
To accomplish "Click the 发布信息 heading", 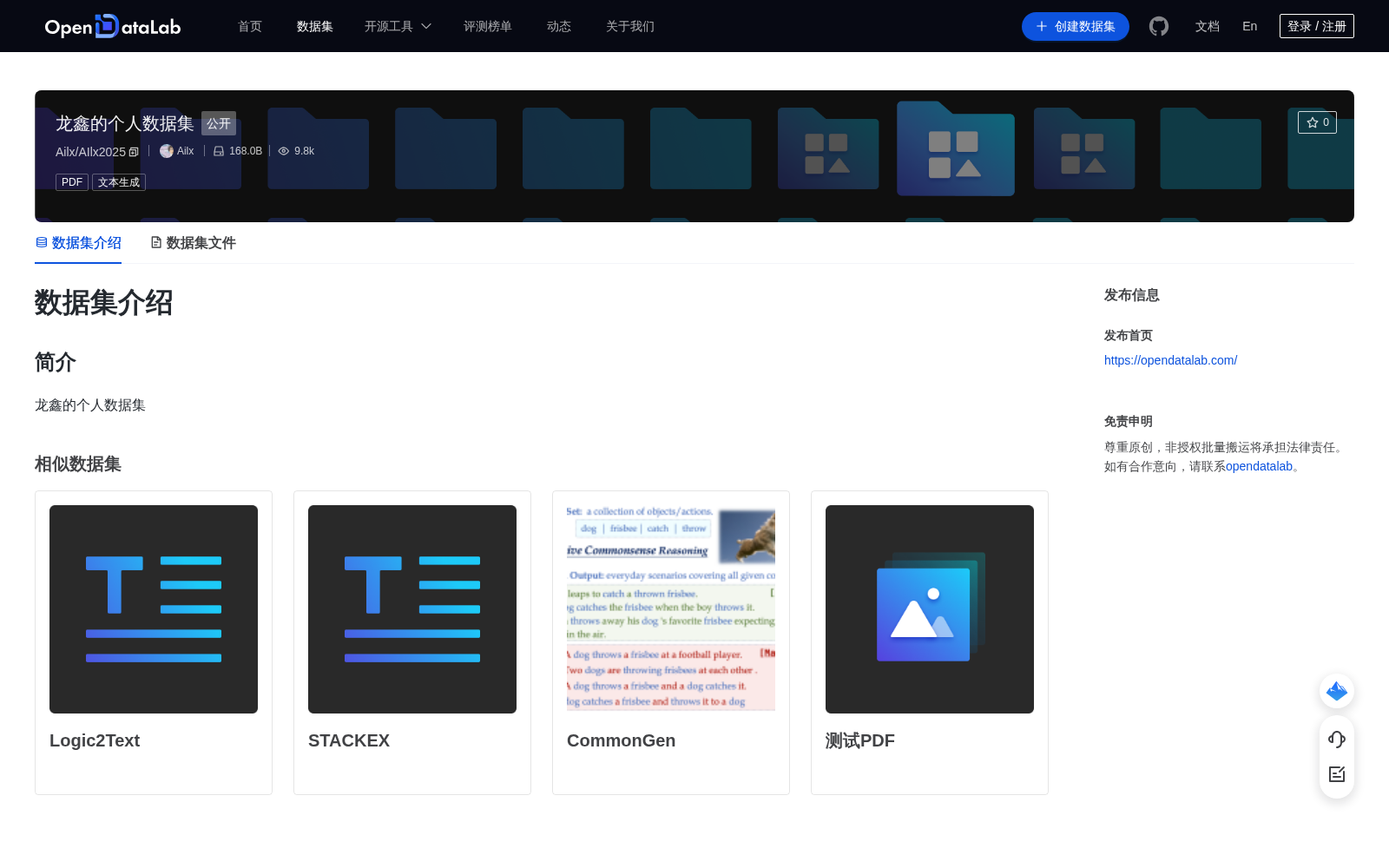I will (x=1132, y=295).
